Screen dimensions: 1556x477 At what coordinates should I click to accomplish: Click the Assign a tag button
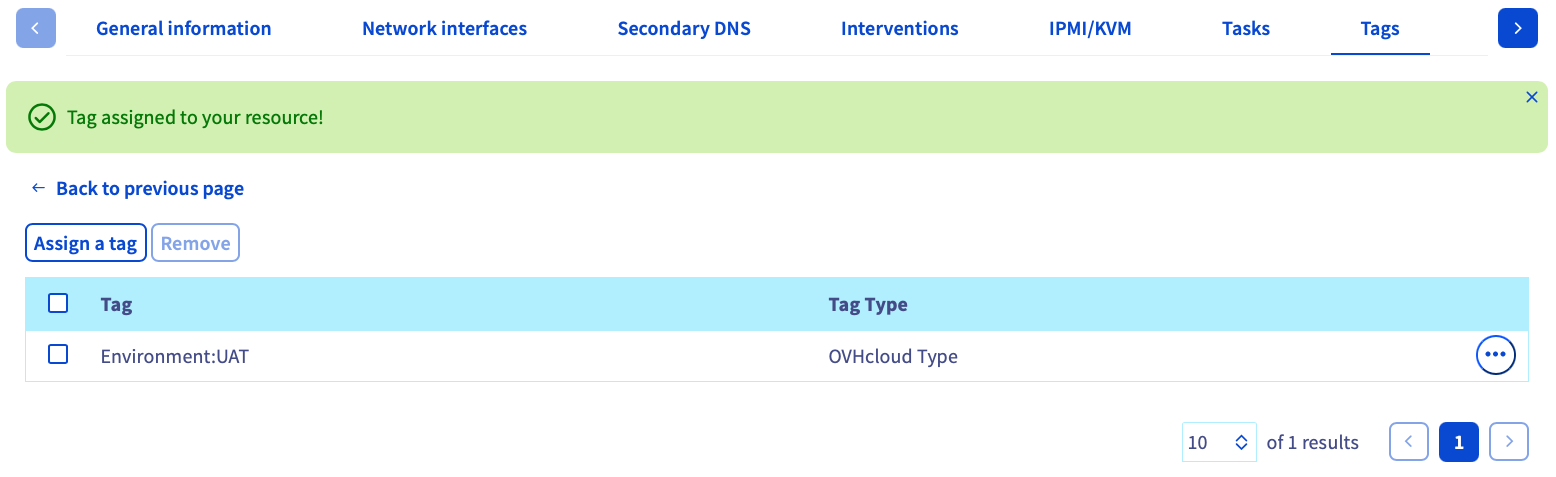tap(86, 243)
